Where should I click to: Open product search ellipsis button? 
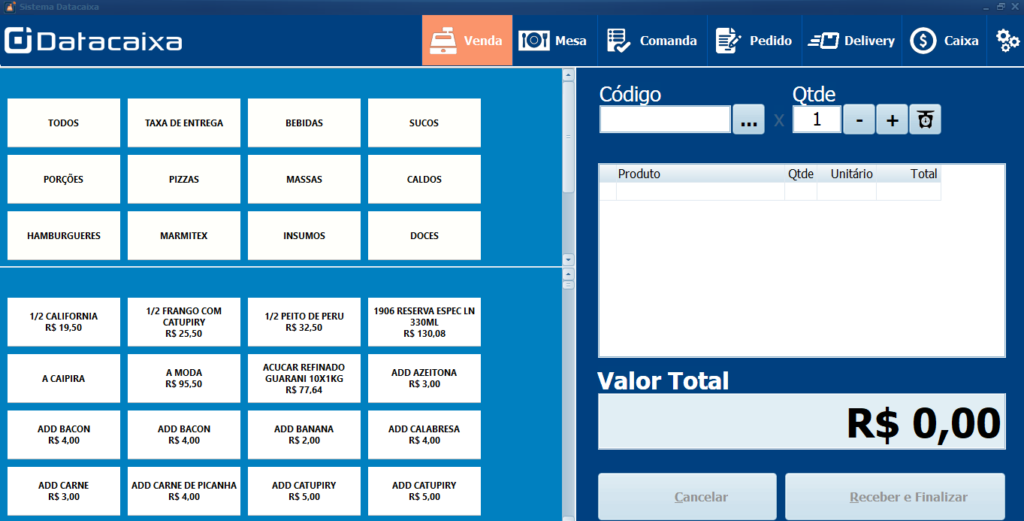pos(748,119)
